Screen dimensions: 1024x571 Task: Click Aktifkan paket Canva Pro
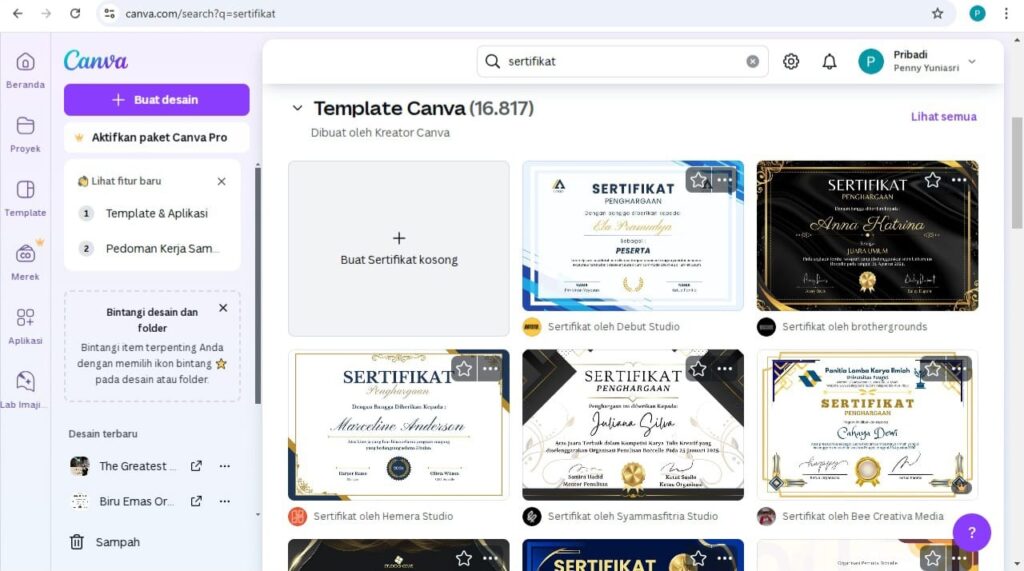157,137
